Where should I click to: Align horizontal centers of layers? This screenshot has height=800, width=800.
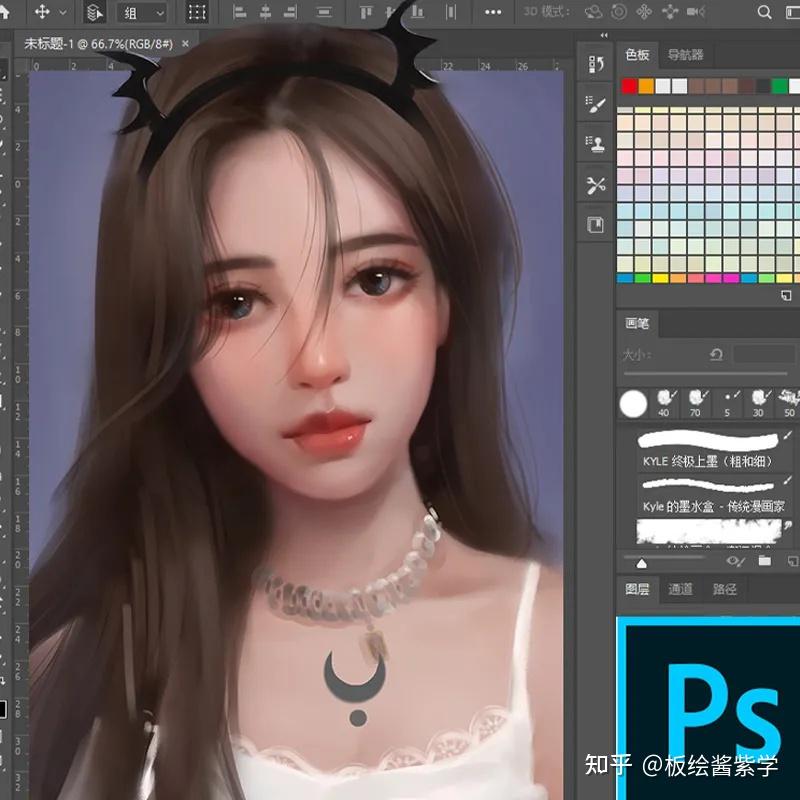265,12
